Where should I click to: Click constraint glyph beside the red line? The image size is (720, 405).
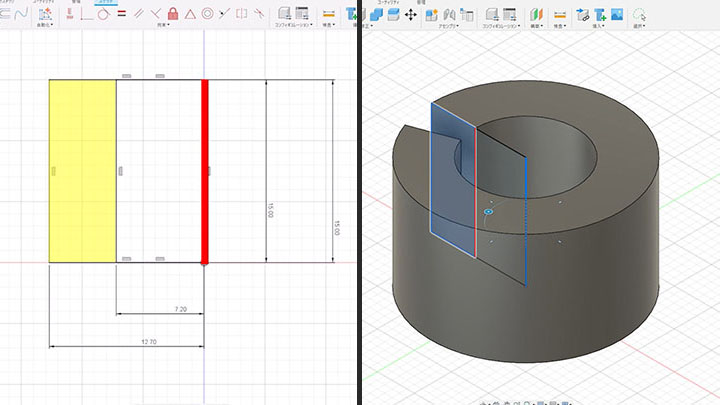(x=209, y=171)
